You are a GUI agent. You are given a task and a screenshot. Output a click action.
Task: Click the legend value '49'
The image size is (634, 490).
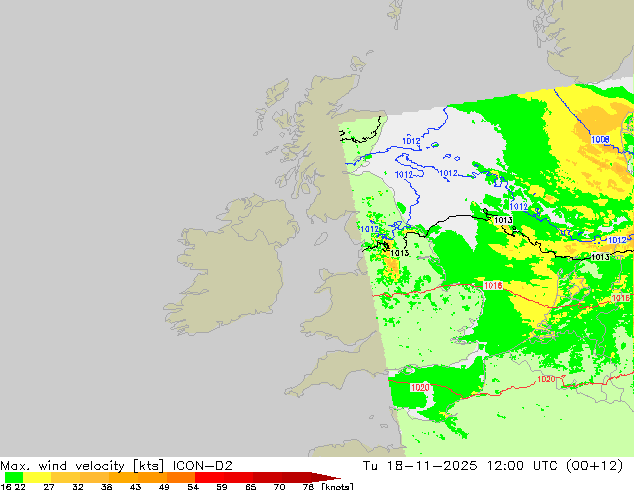(x=164, y=486)
